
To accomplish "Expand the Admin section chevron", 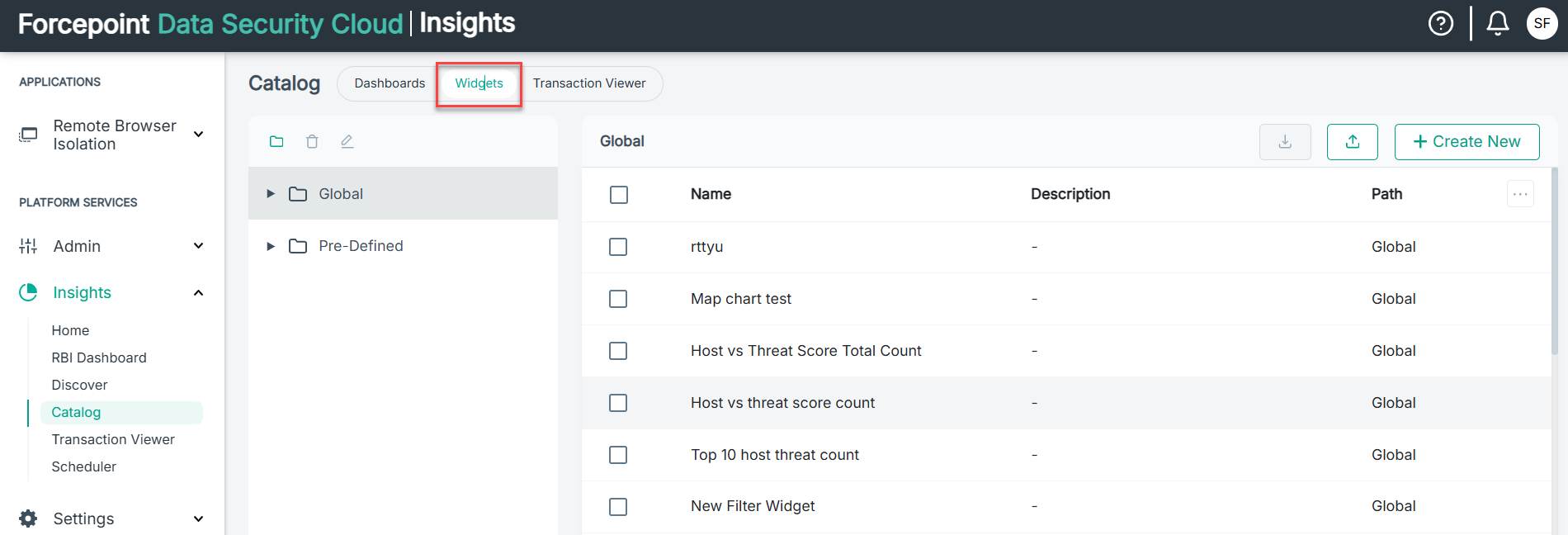I will coord(198,246).
